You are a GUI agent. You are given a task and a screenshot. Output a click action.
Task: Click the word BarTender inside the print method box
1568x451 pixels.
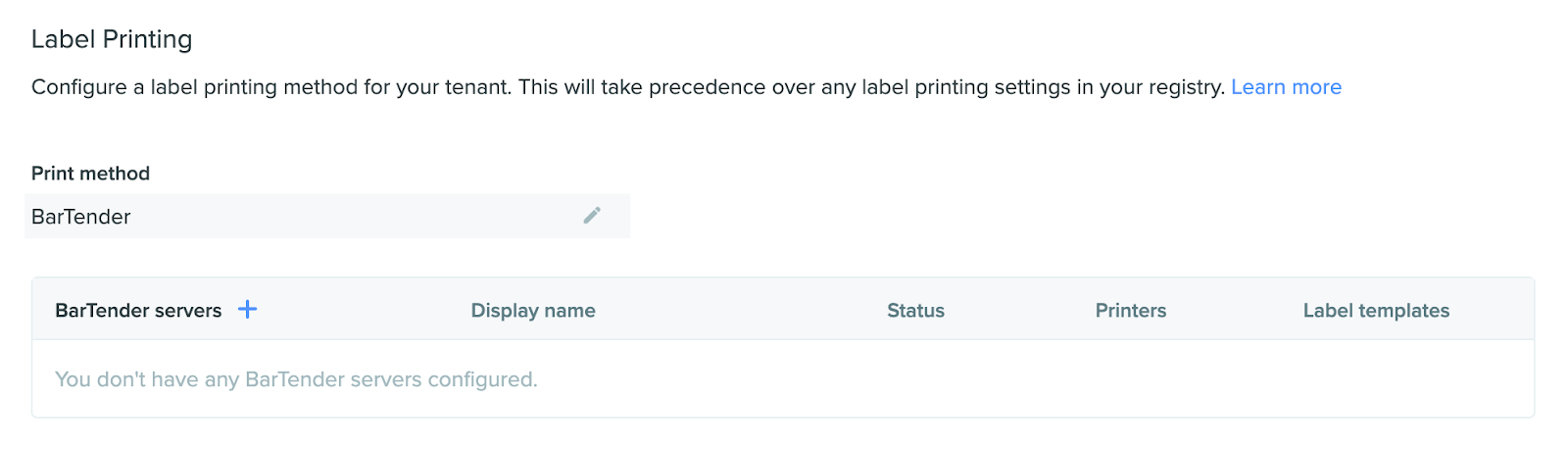81,217
